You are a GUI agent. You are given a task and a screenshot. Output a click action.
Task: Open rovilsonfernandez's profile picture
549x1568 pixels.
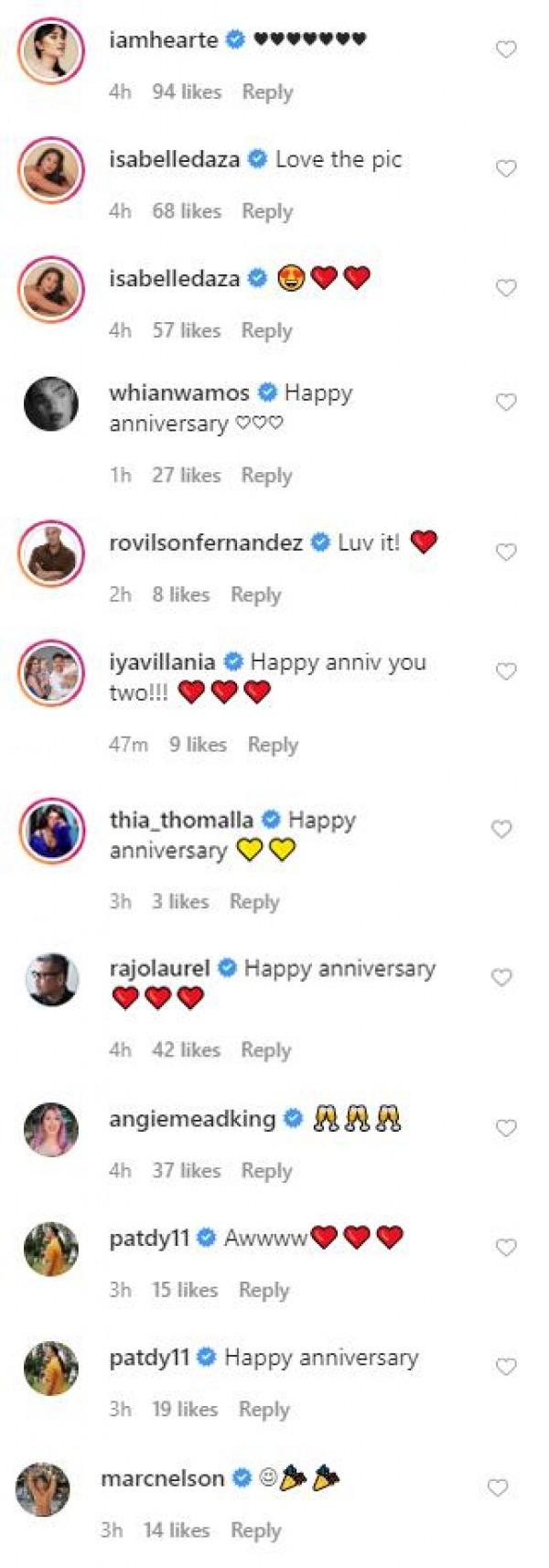(x=51, y=553)
